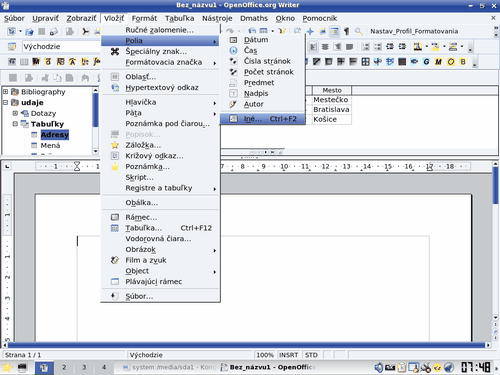Image resolution: width=500 pixels, height=375 pixels.
Task: Open the Tabuľka menu in the menu bar
Action: point(179,18)
